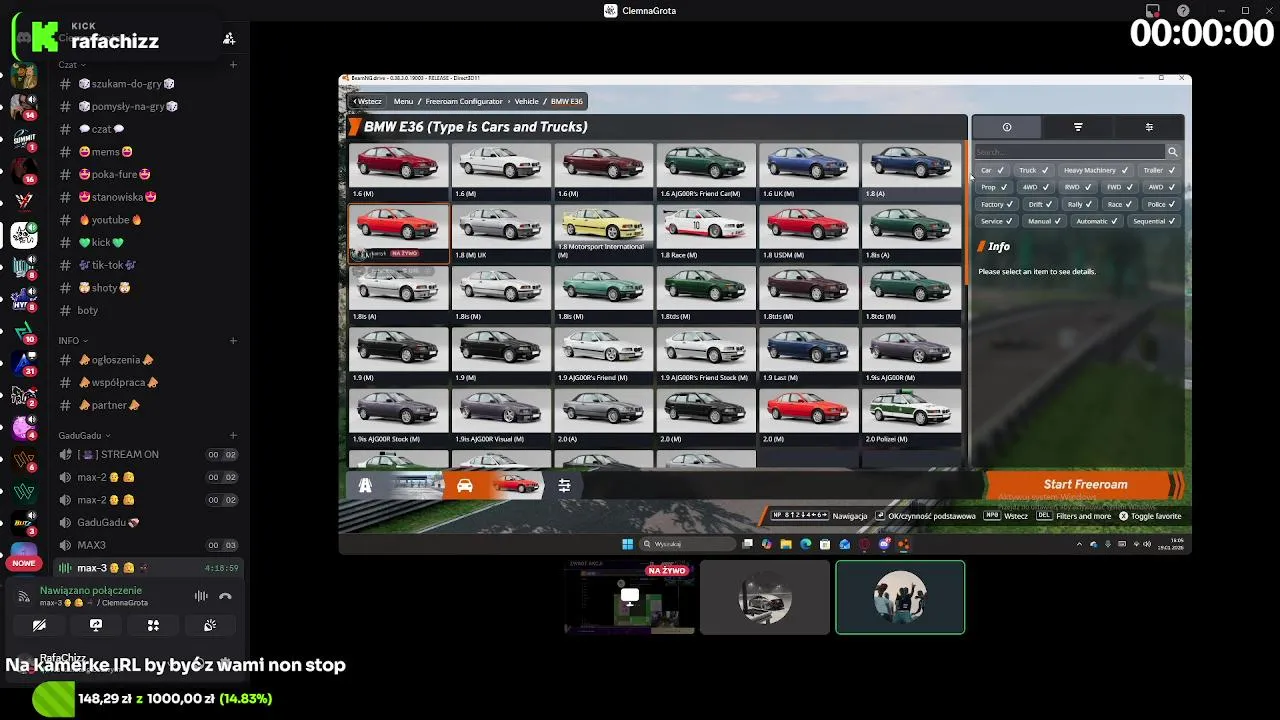Add a channel to the Czat category
Image resolution: width=1280 pixels, height=720 pixels.
click(x=233, y=65)
